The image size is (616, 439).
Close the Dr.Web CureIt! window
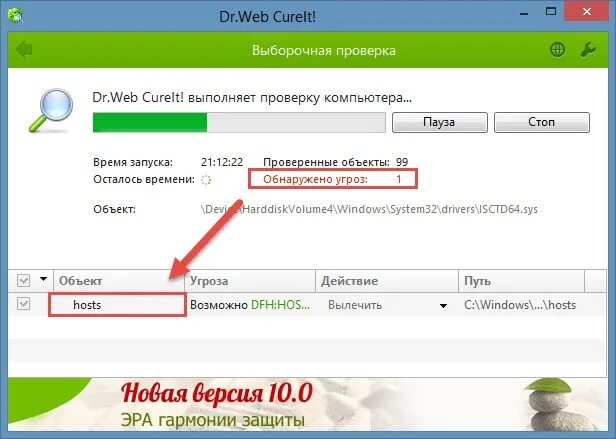tap(587, 12)
